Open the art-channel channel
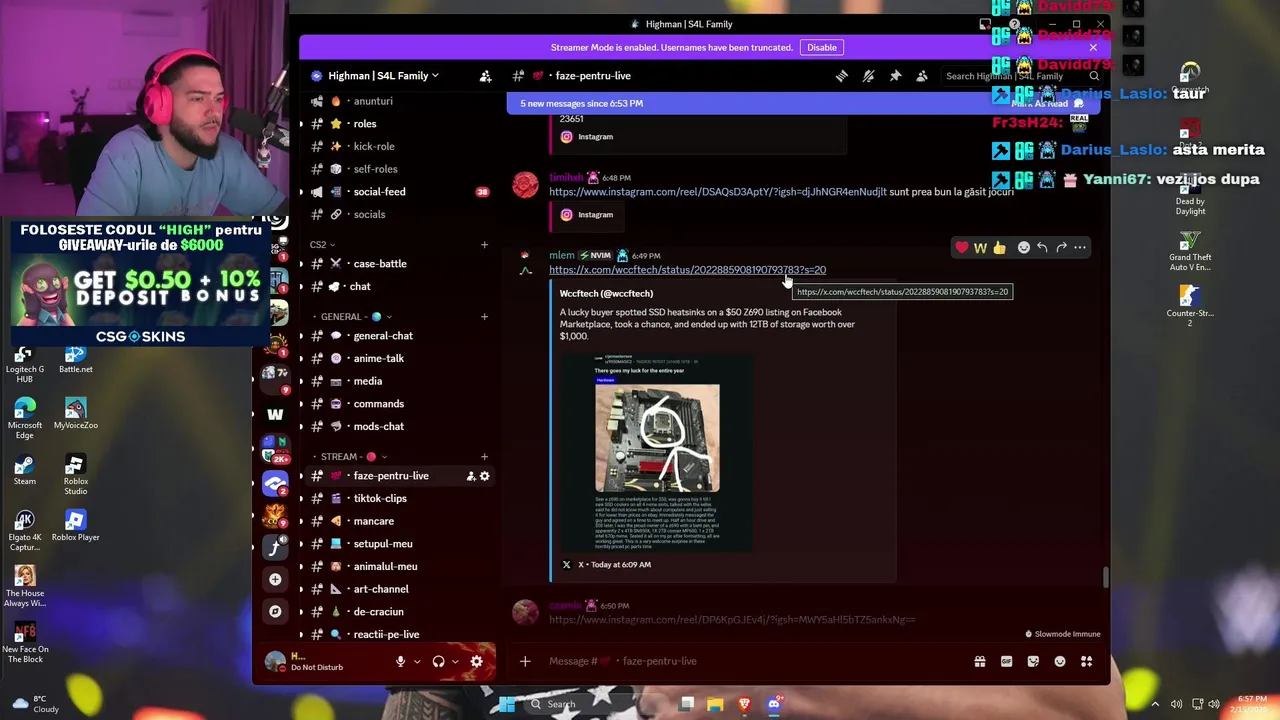 [x=399, y=589]
